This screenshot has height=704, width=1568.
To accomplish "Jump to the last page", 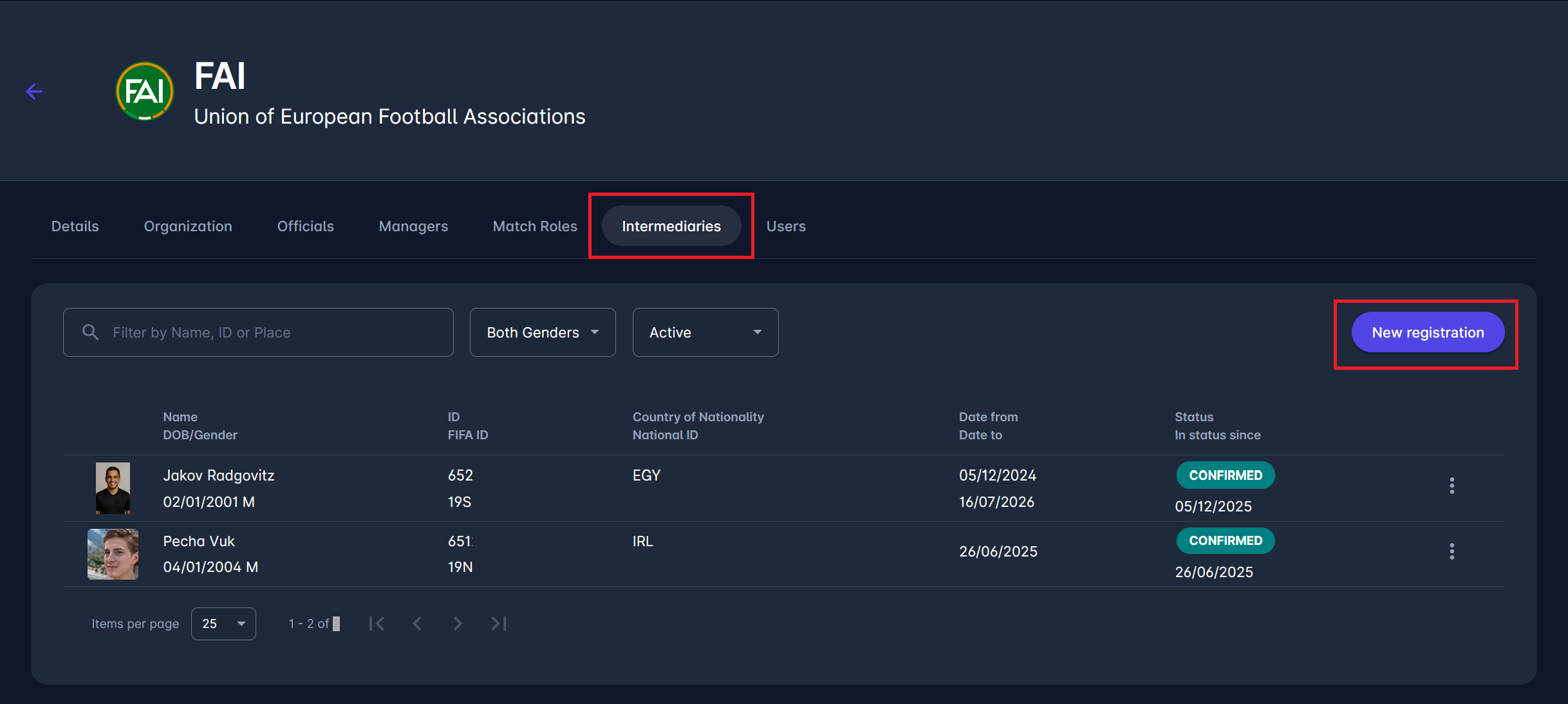I will tap(499, 623).
